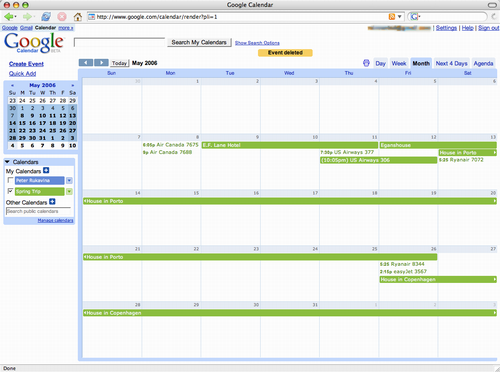Select the Month view tab
Image resolution: width=500 pixels, height=372 pixels.
coord(421,63)
